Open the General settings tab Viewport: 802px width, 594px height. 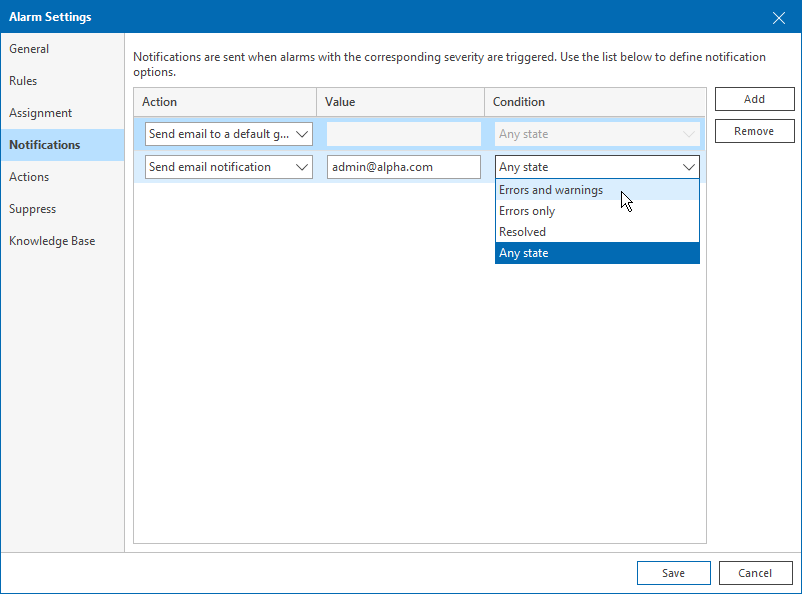[30, 49]
